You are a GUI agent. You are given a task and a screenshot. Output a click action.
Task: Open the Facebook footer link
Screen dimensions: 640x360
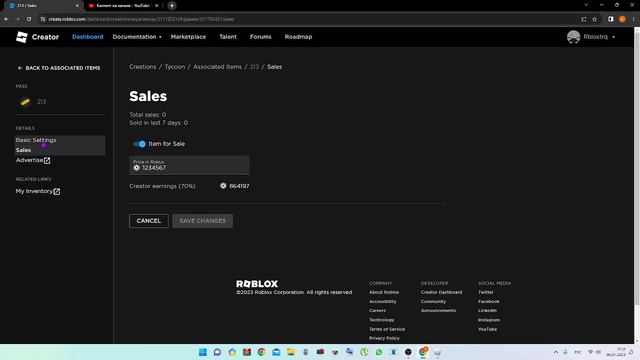click(x=489, y=302)
